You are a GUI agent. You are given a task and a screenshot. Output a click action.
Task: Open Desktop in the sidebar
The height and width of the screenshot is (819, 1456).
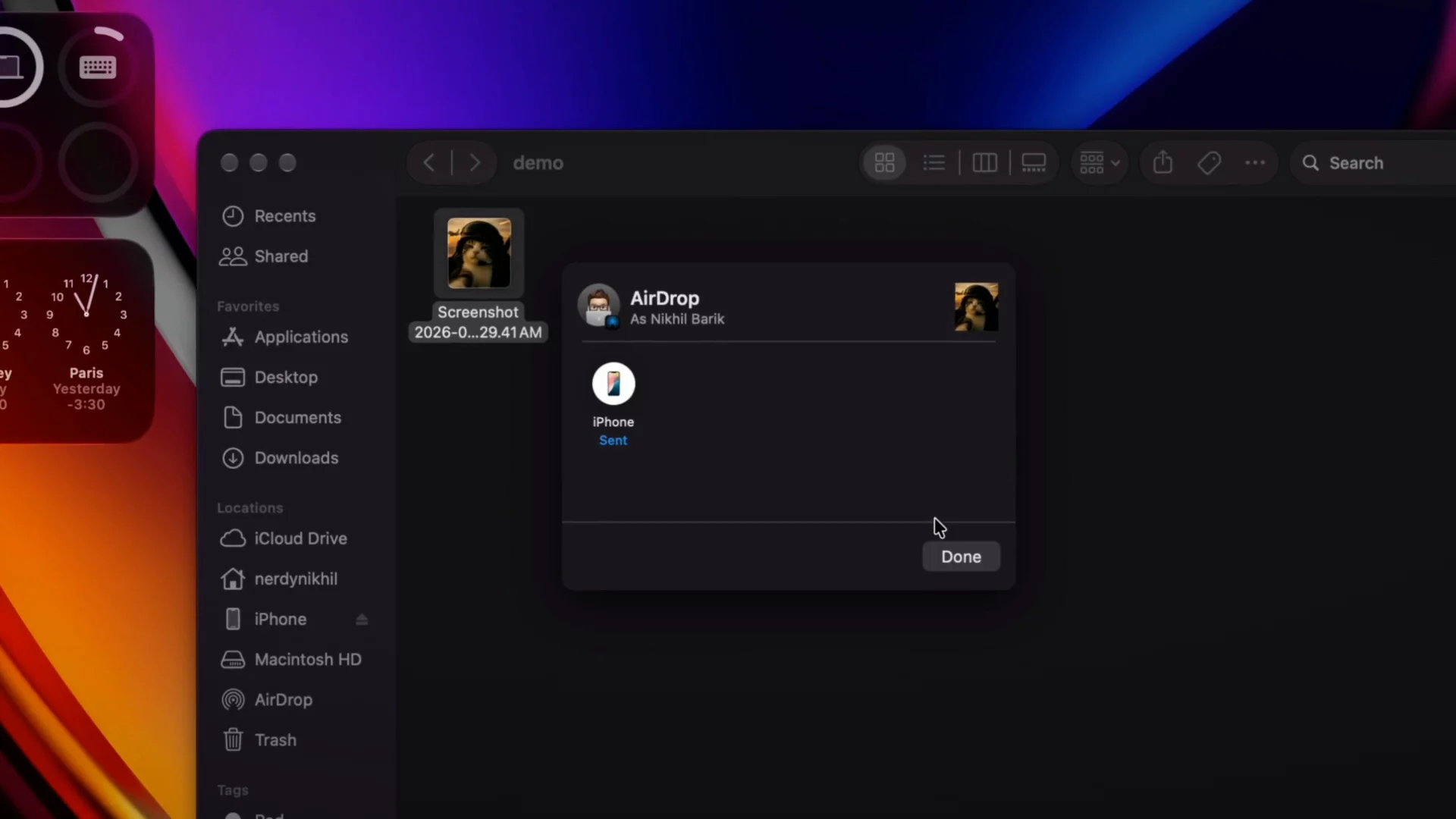coord(286,377)
